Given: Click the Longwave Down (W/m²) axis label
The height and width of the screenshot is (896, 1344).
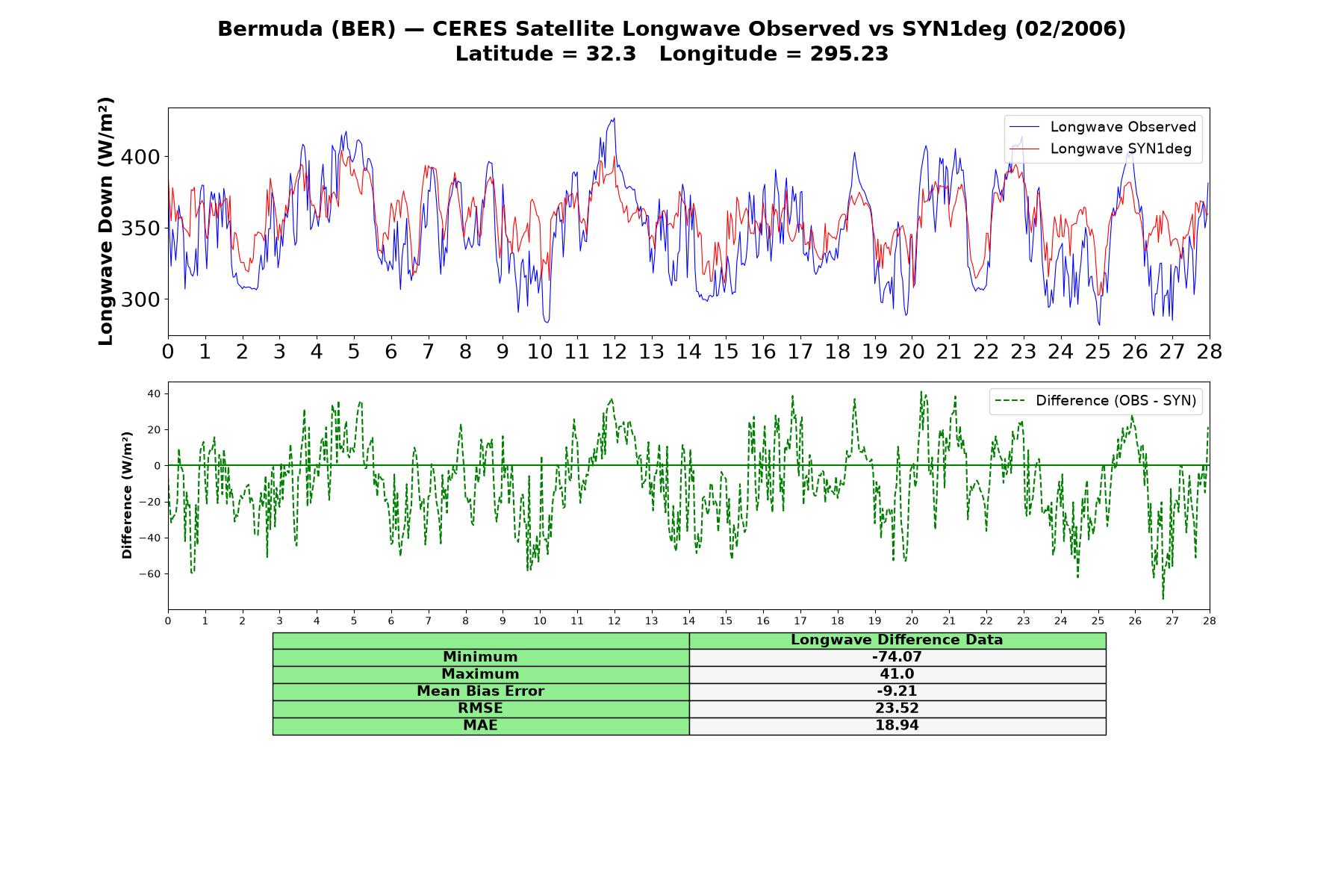Looking at the screenshot, I should (x=106, y=221).
